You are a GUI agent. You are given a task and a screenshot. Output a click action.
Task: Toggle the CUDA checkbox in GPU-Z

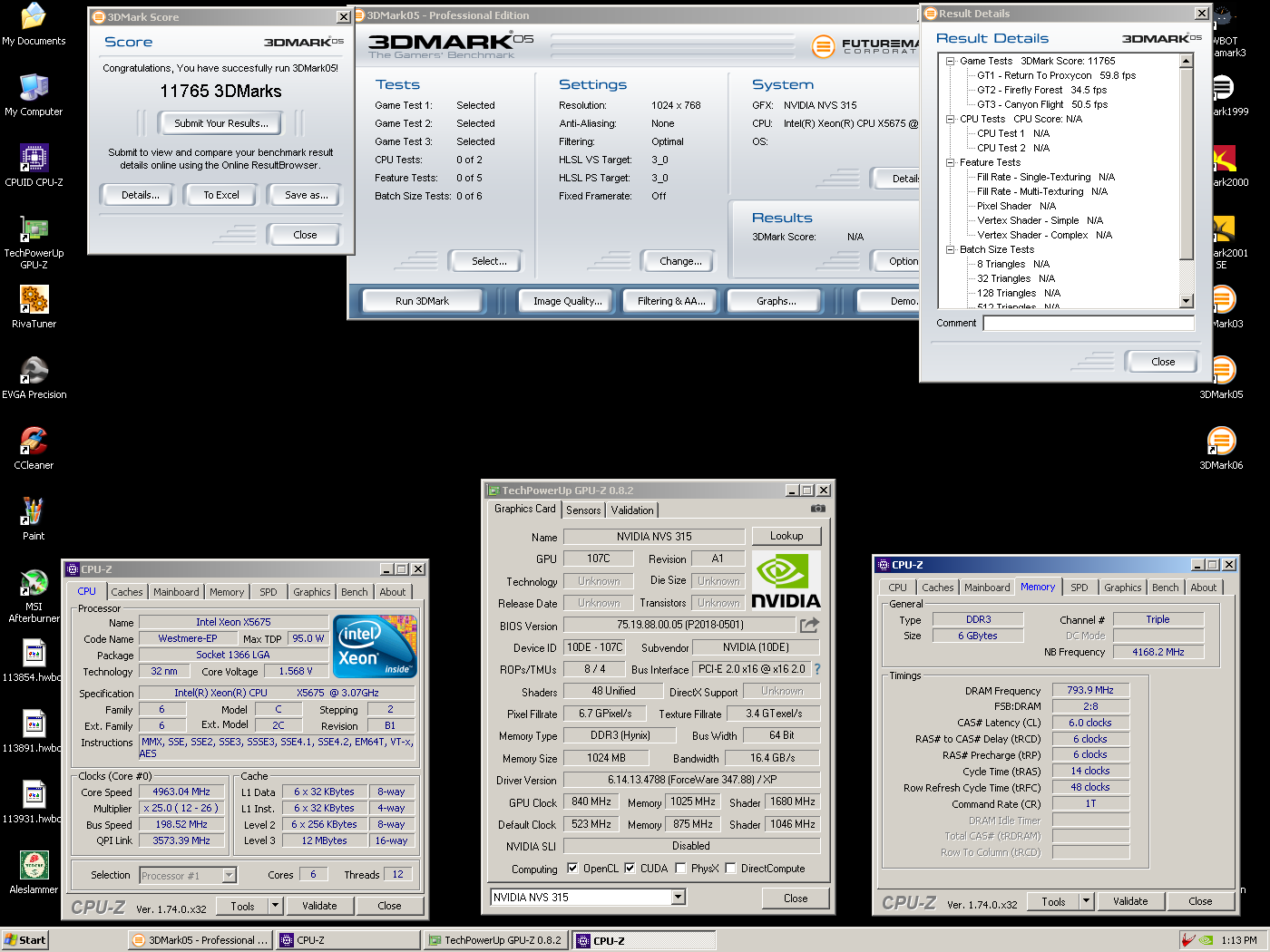pos(630,869)
